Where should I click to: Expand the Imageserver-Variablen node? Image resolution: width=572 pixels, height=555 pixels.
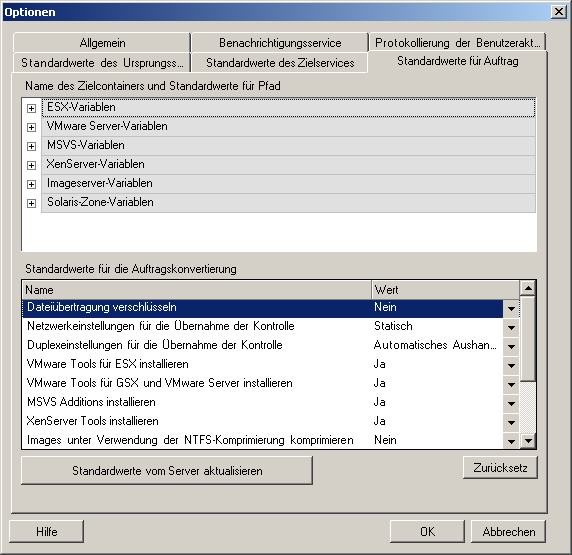pos(31,184)
